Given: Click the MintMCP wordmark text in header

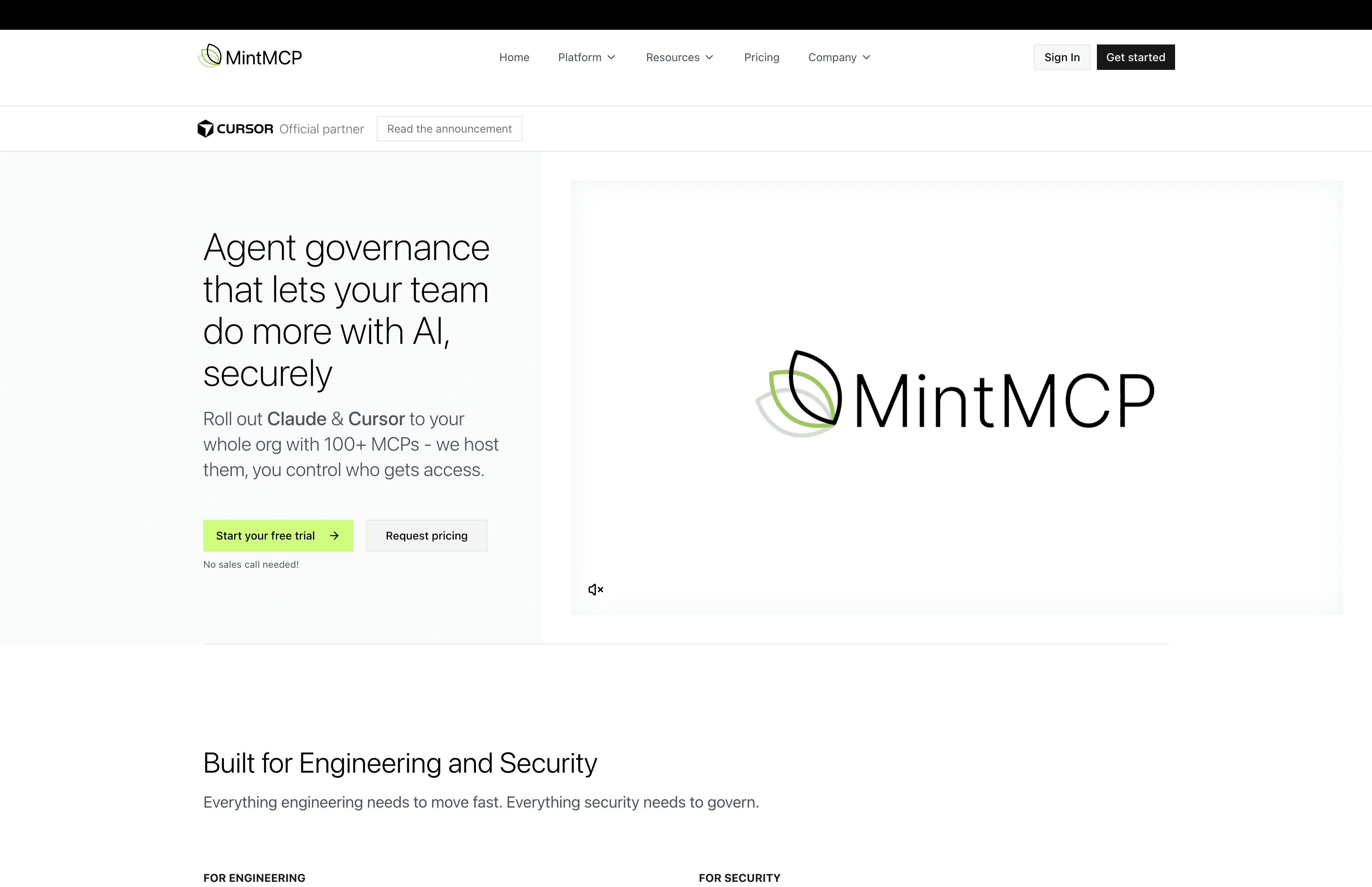Looking at the screenshot, I should 264,58.
